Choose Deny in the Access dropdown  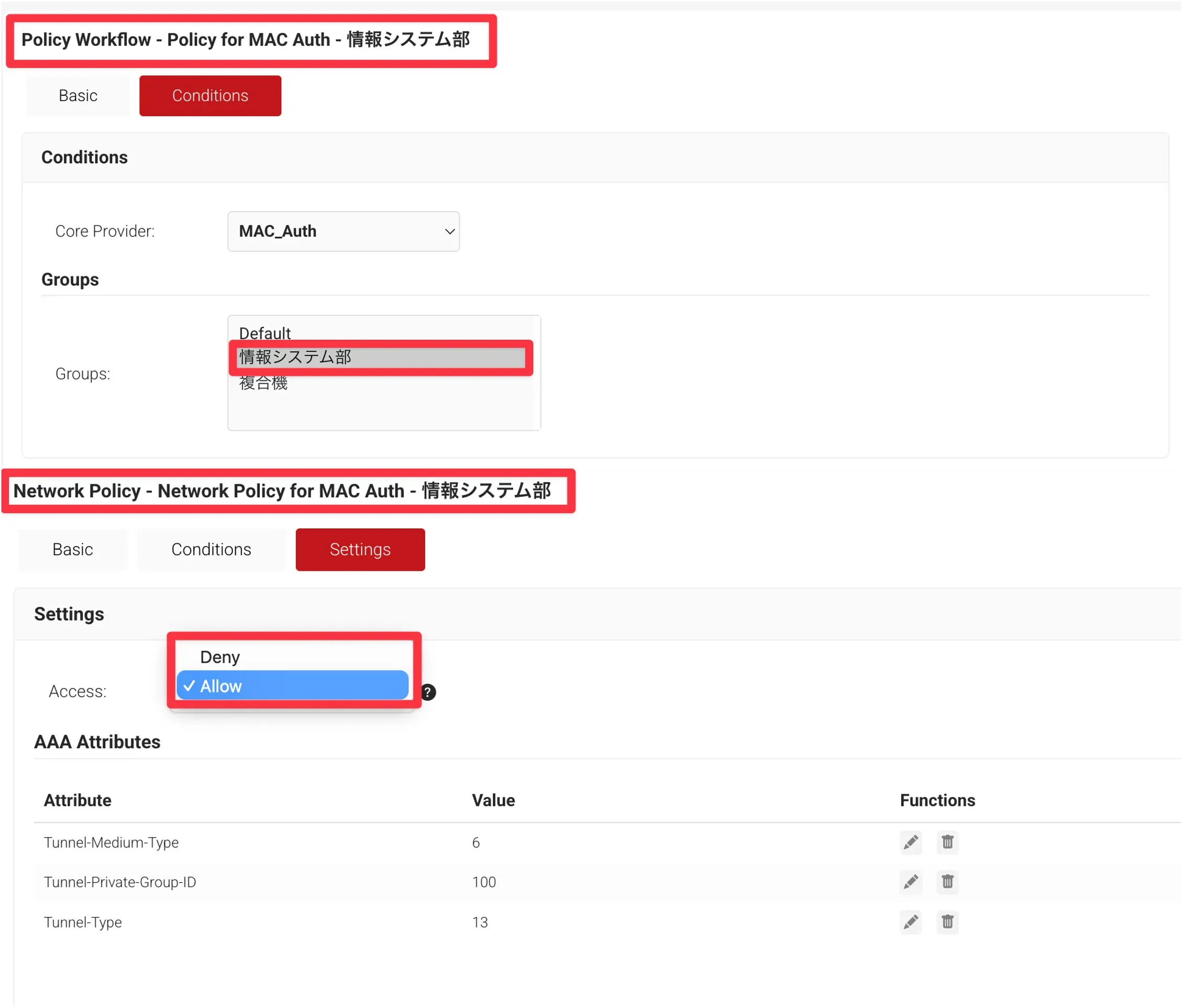point(220,657)
